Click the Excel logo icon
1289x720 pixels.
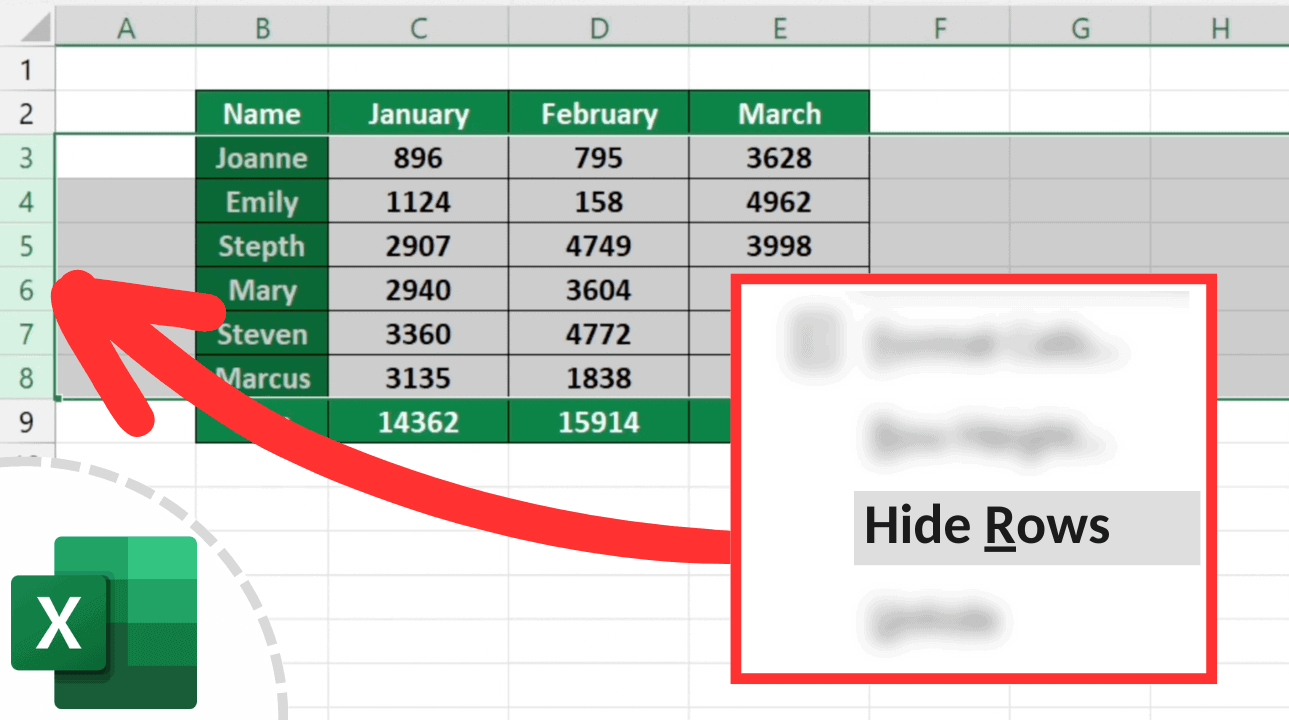125,620
